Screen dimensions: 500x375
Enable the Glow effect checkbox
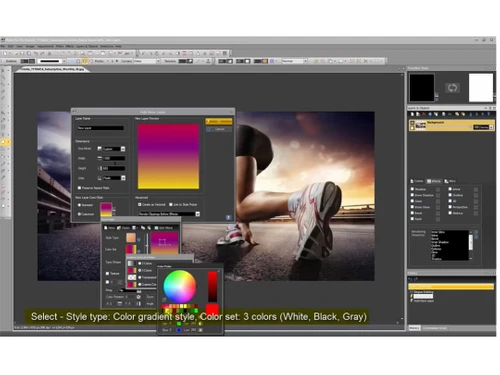[x=412, y=201]
